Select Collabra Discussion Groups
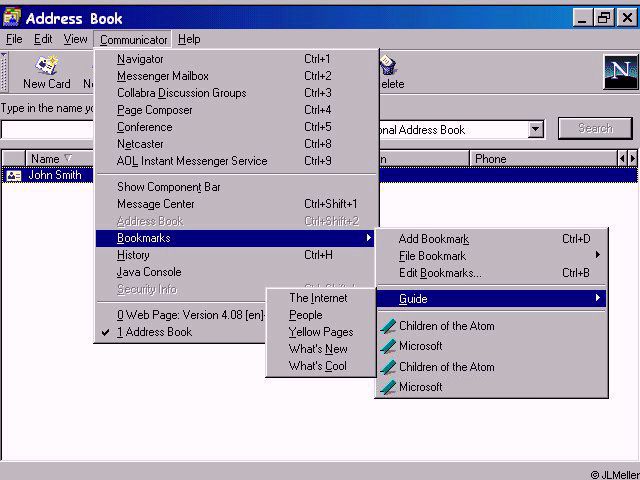640x480 pixels. pos(237,93)
